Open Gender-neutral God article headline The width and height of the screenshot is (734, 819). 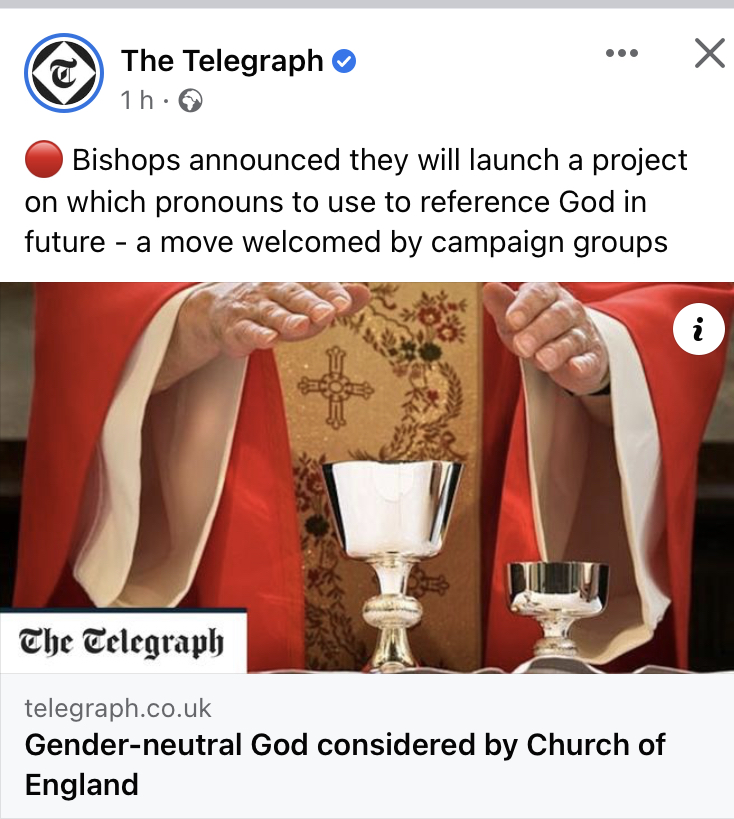click(x=345, y=764)
